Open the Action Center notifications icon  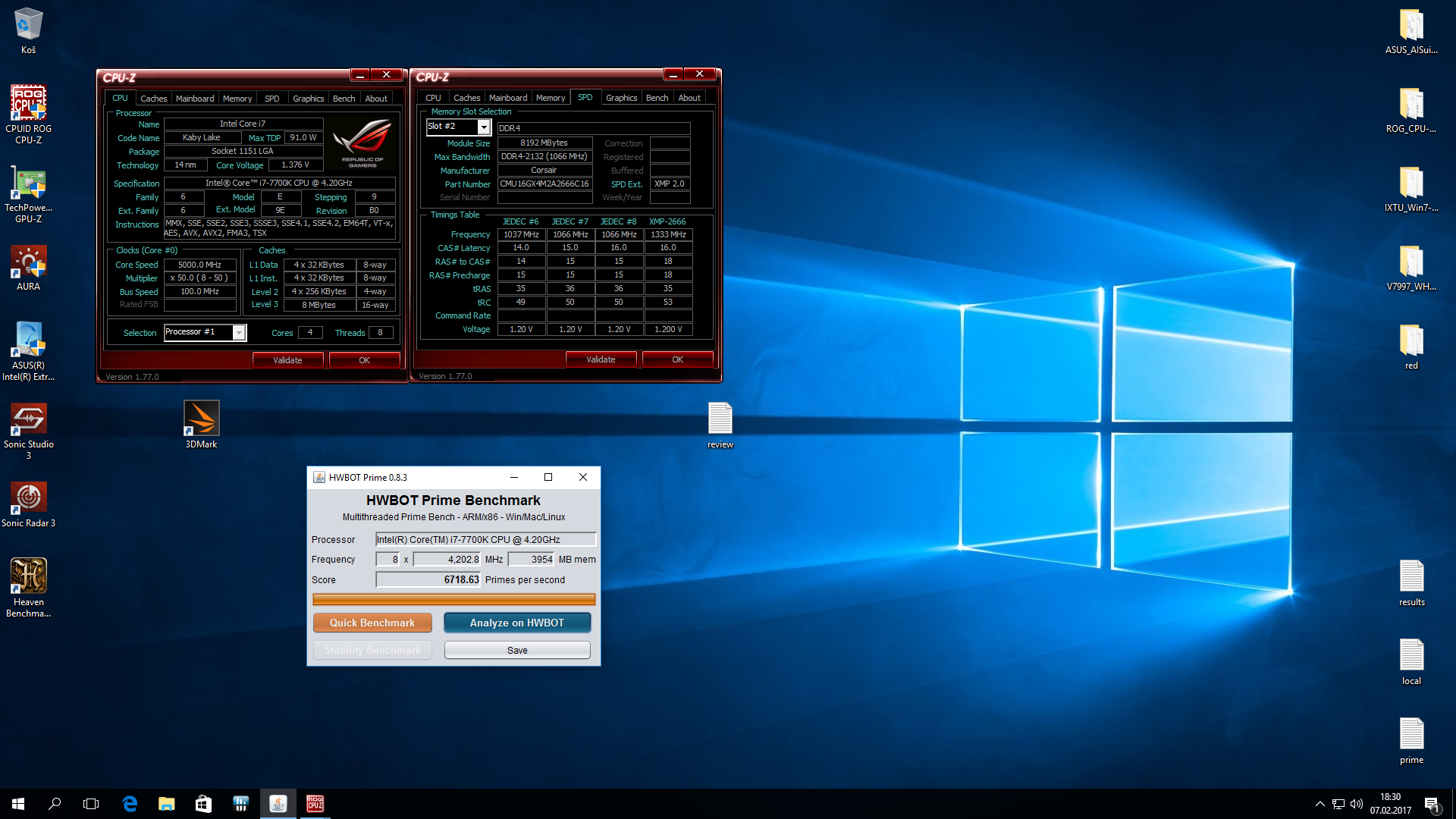pyautogui.click(x=1432, y=804)
